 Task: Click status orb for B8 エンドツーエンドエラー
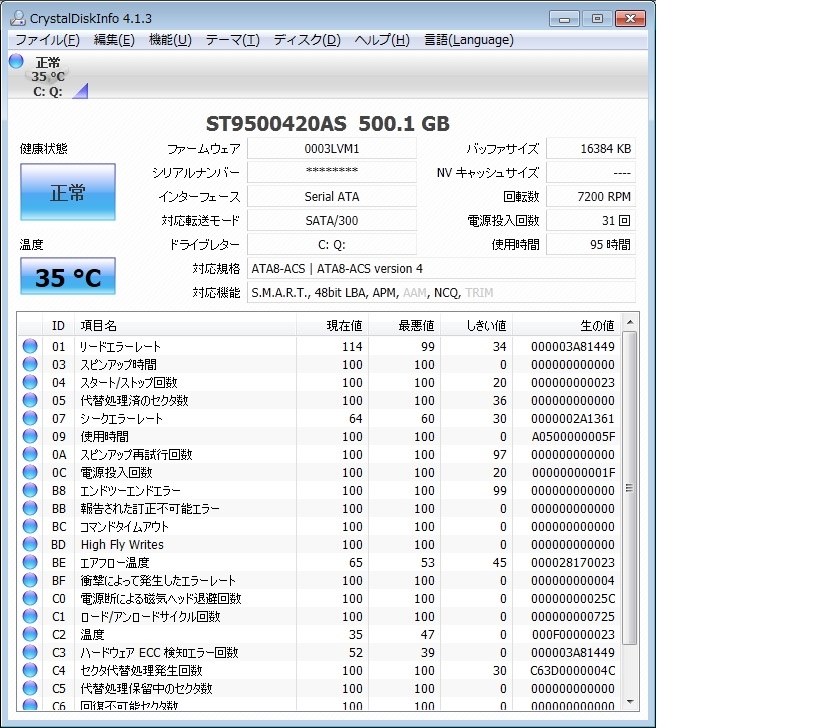click(x=30, y=490)
